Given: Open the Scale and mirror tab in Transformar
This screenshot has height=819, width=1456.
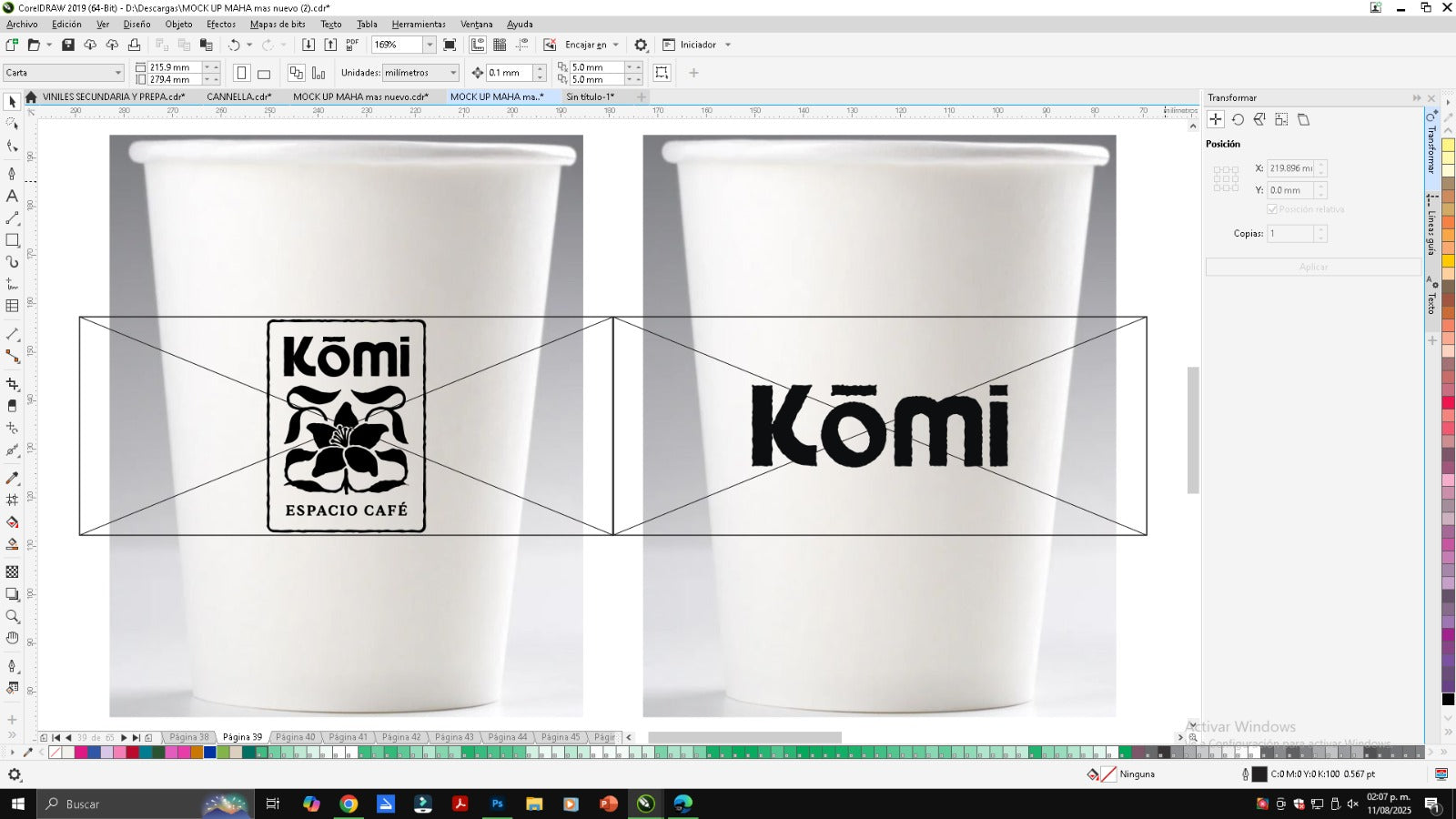Looking at the screenshot, I should (x=1259, y=119).
